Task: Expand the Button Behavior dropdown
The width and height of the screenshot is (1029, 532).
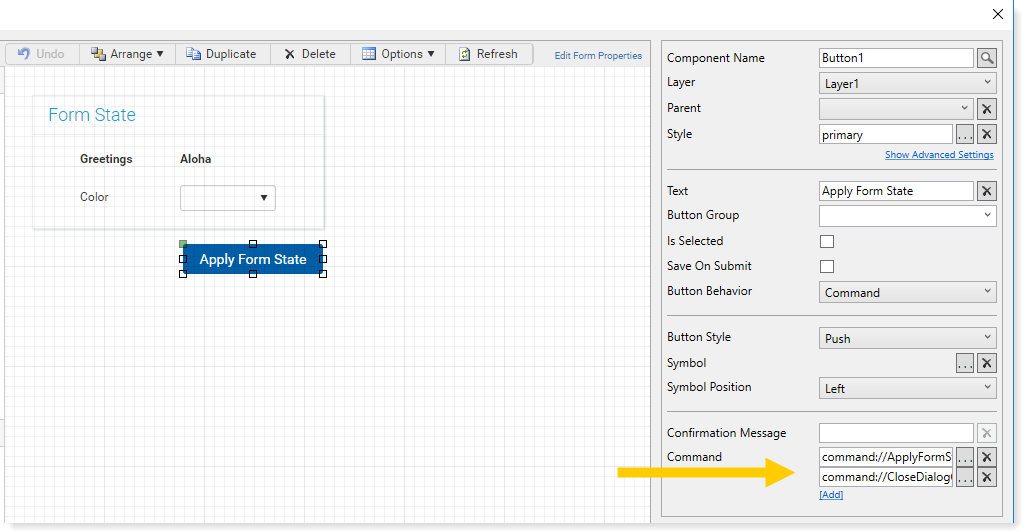Action: (x=907, y=292)
